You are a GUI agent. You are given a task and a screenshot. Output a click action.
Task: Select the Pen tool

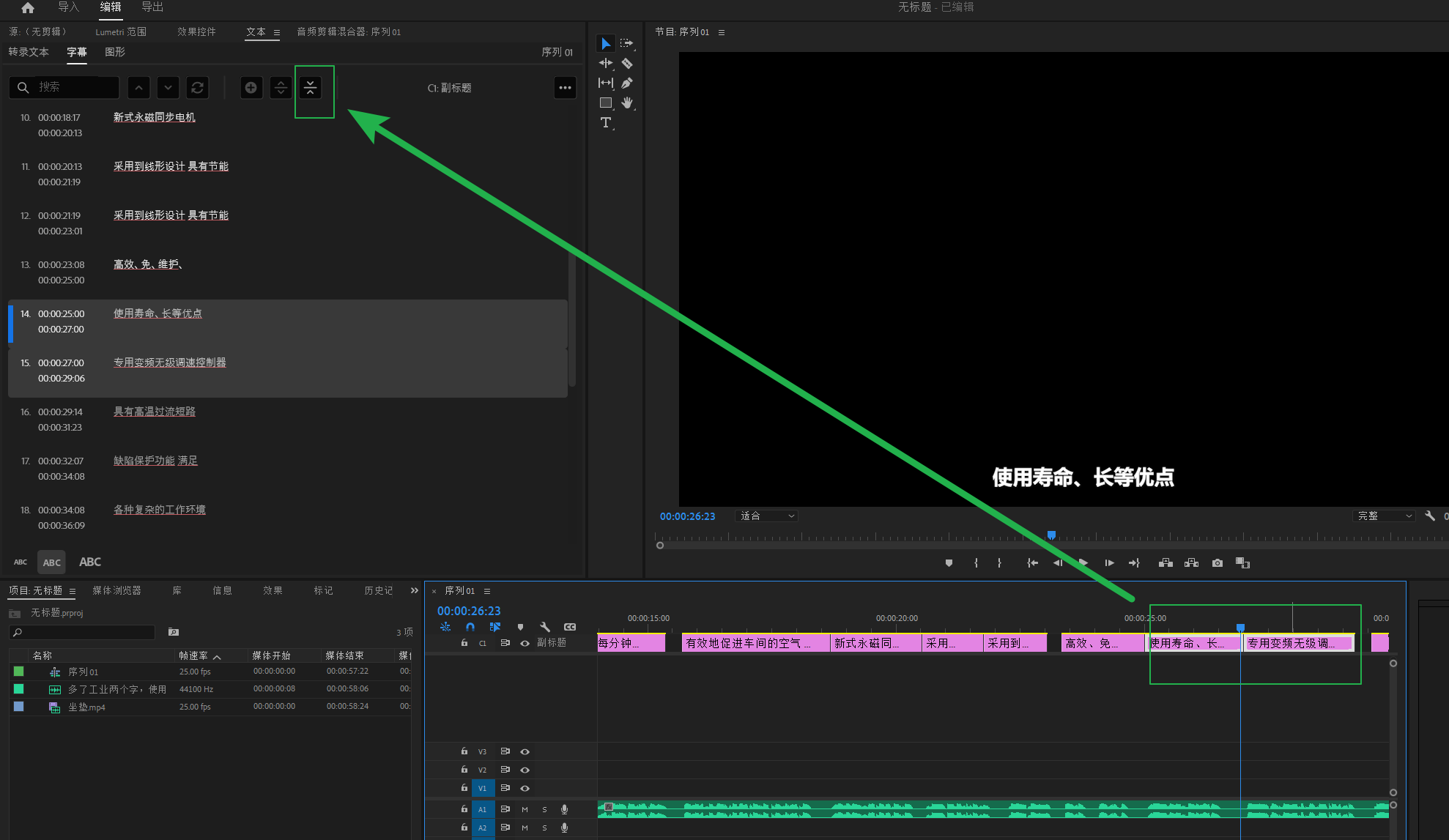(x=627, y=83)
